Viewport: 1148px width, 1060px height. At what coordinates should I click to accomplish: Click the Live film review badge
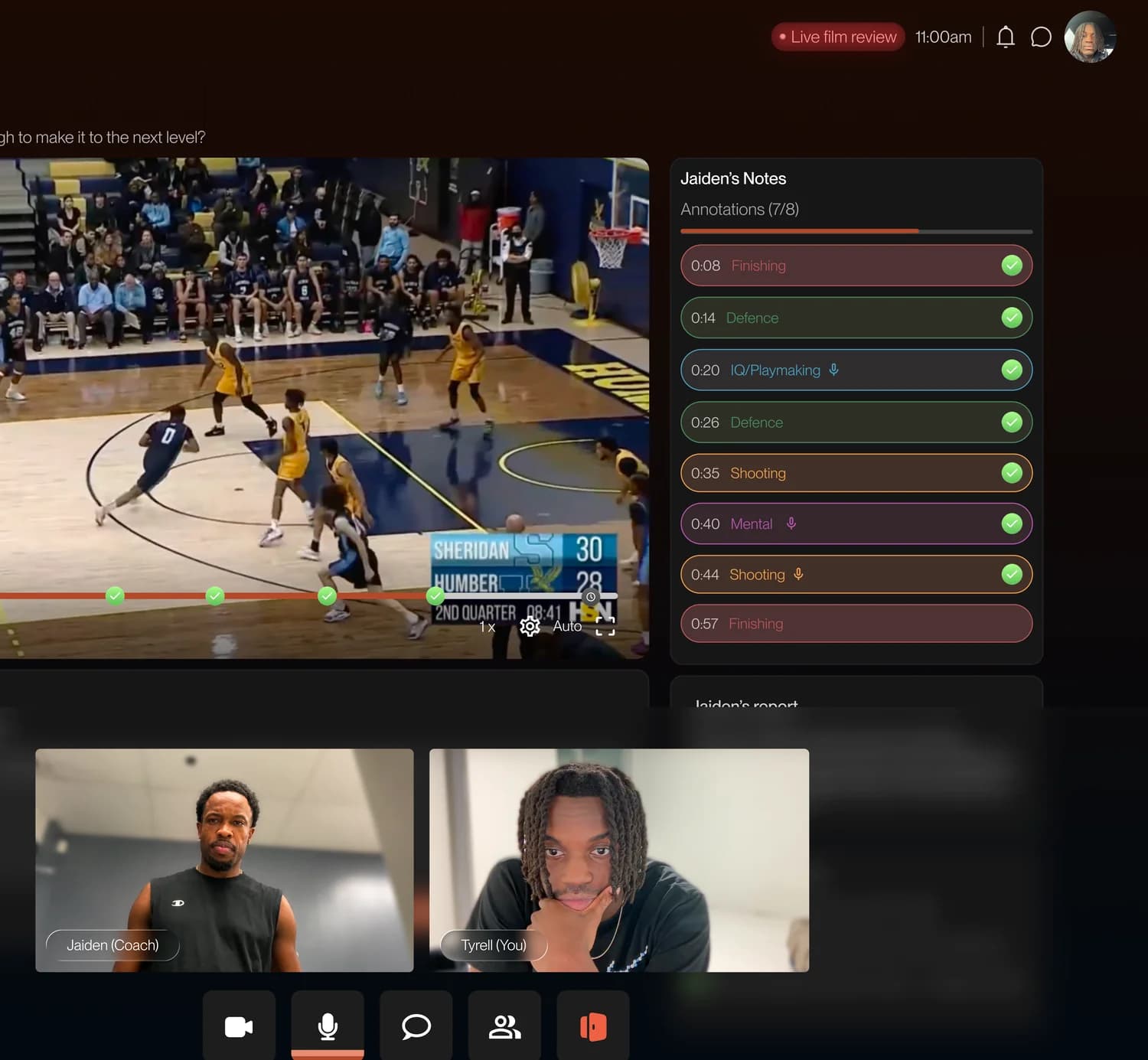pos(838,37)
